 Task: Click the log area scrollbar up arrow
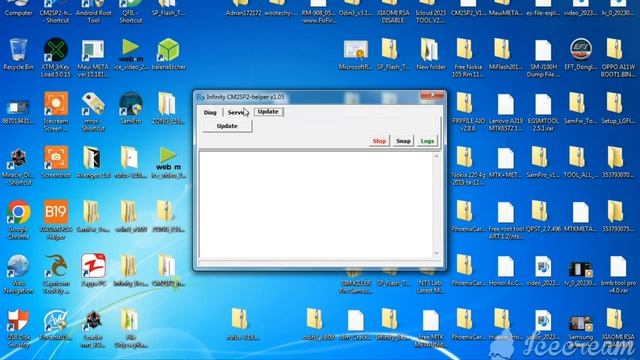click(436, 156)
